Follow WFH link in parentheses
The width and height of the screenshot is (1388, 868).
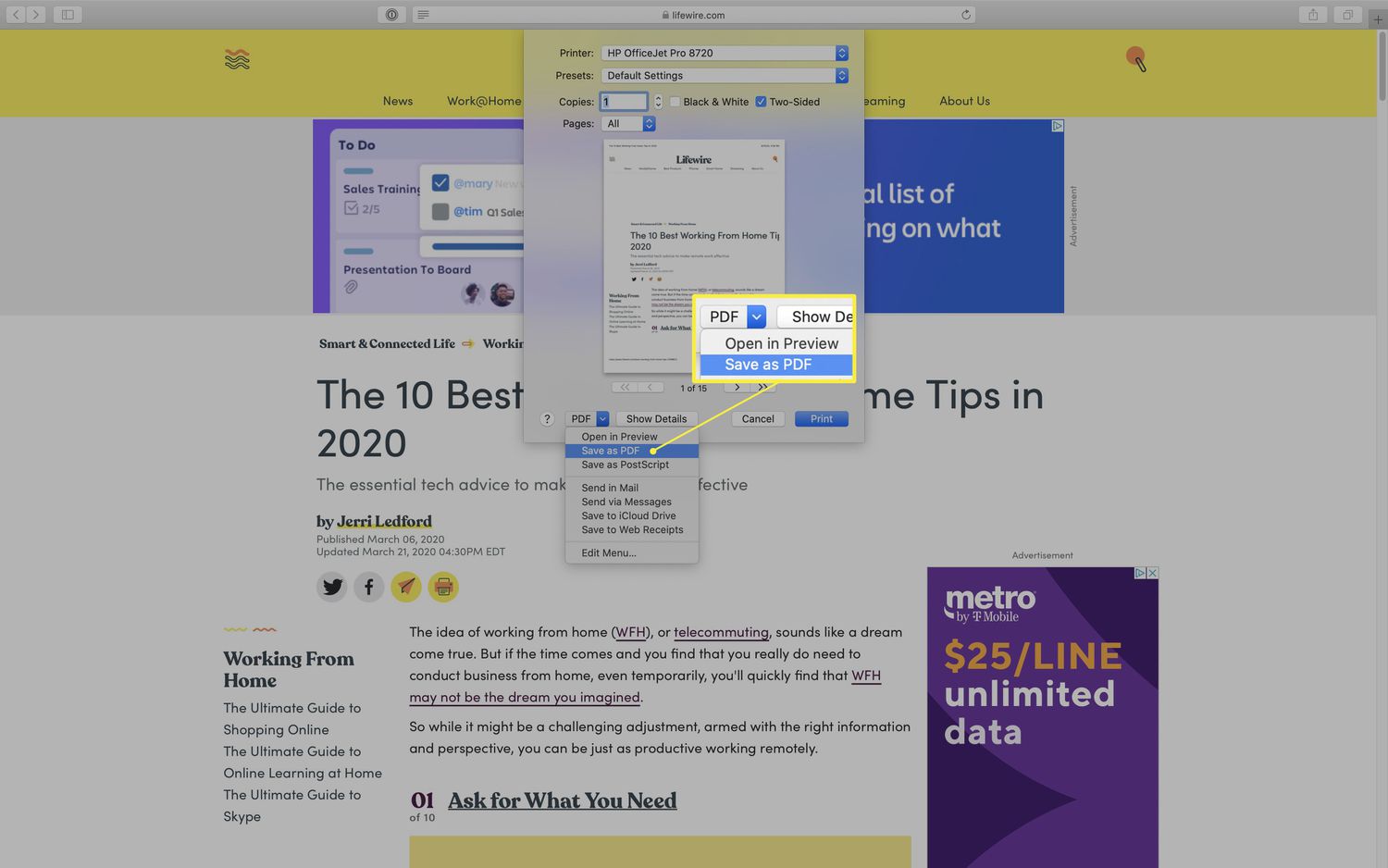click(630, 632)
